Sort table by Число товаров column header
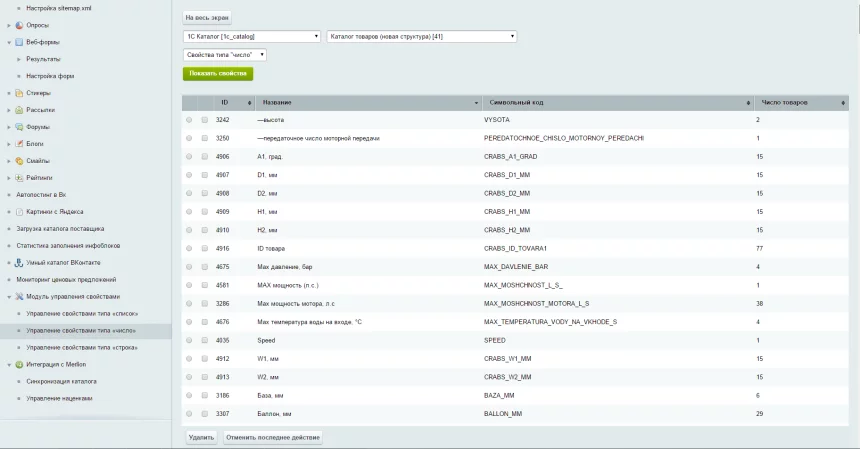 (x=800, y=103)
